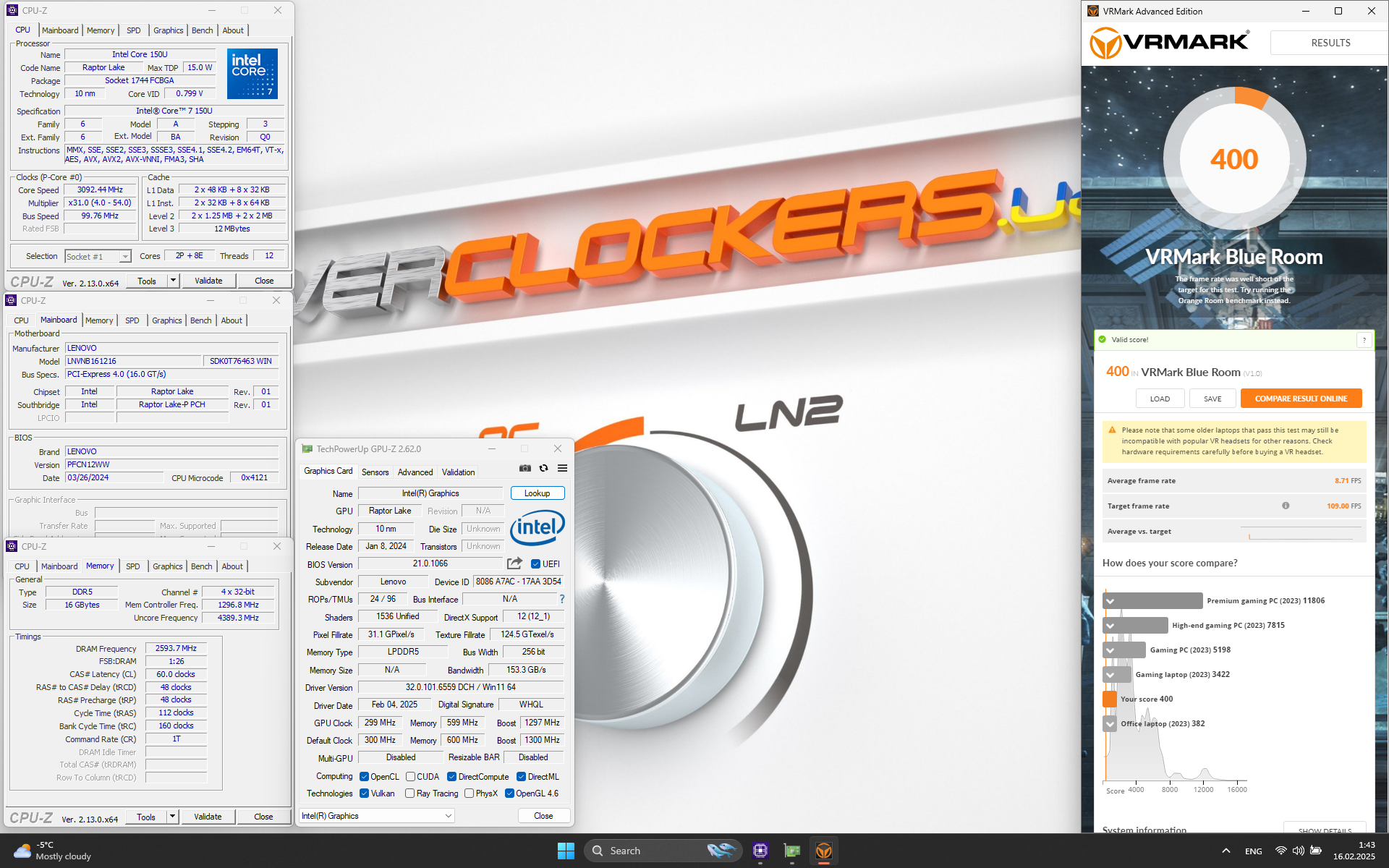This screenshot has width=1389, height=868.
Task: Click the clock showing 1:43 16.02.2025
Action: (x=1354, y=851)
